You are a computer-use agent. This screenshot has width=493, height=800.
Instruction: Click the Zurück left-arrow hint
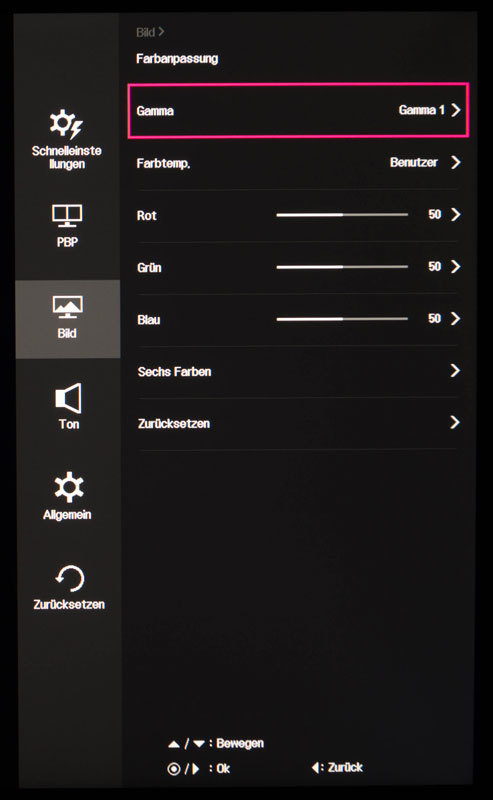tap(337, 767)
